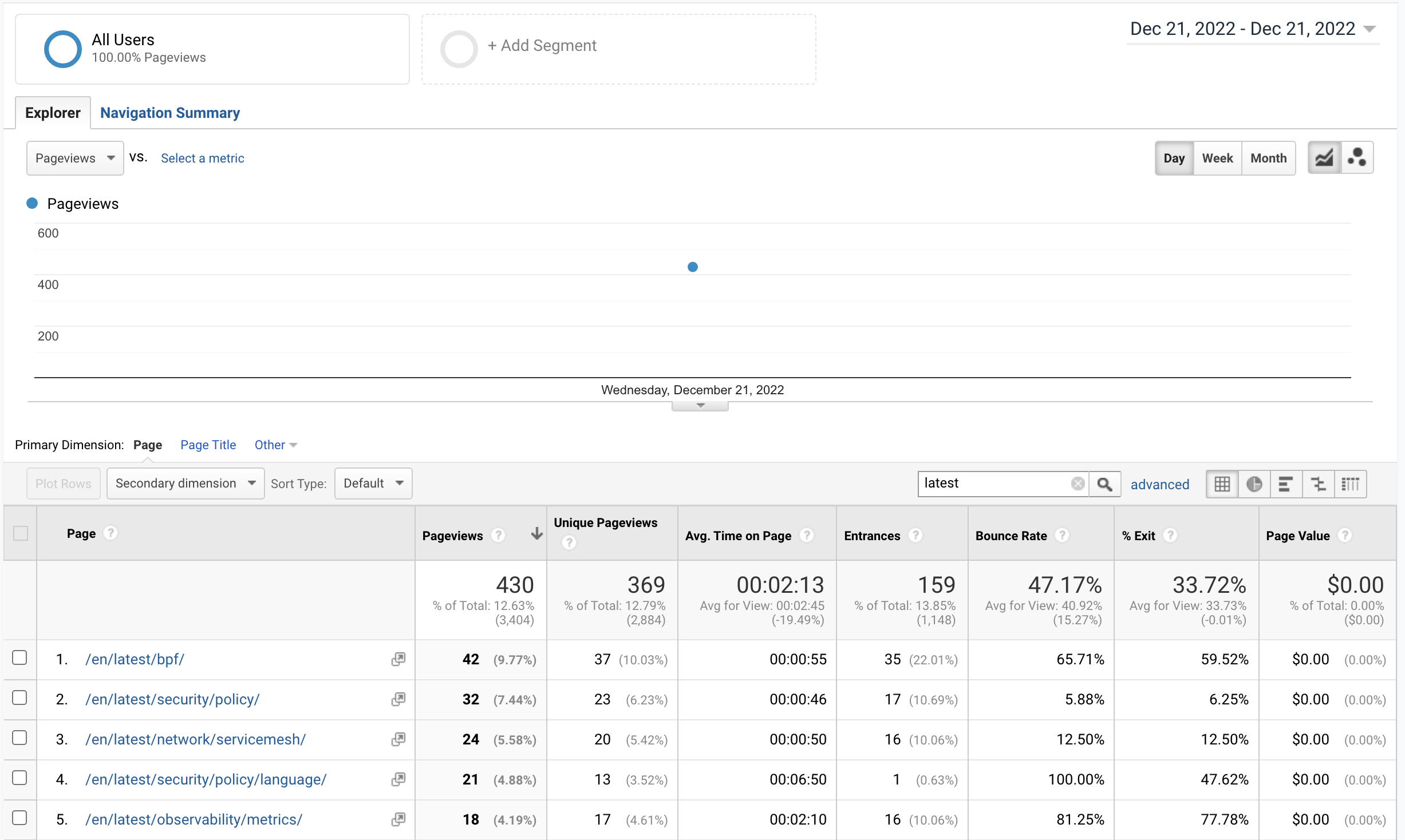The image size is (1405, 840).
Task: Clear the 'latest' search filter
Action: [1079, 483]
